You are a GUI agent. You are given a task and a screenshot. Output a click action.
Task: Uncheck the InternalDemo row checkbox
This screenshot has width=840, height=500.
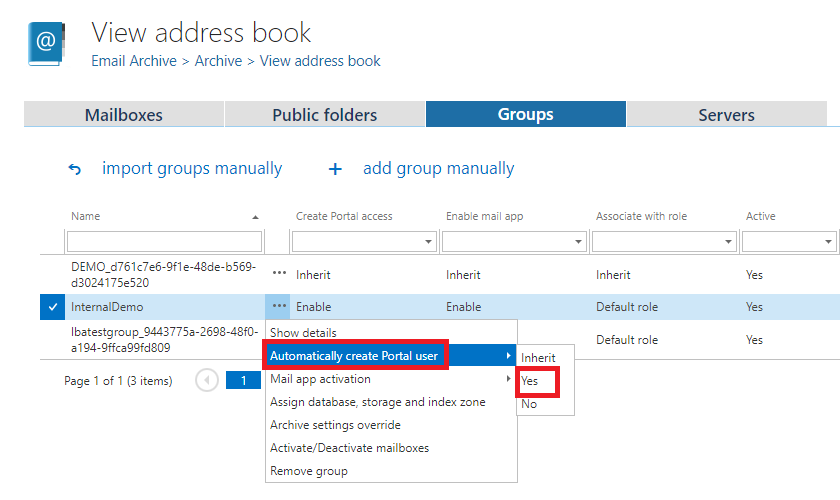tap(53, 307)
